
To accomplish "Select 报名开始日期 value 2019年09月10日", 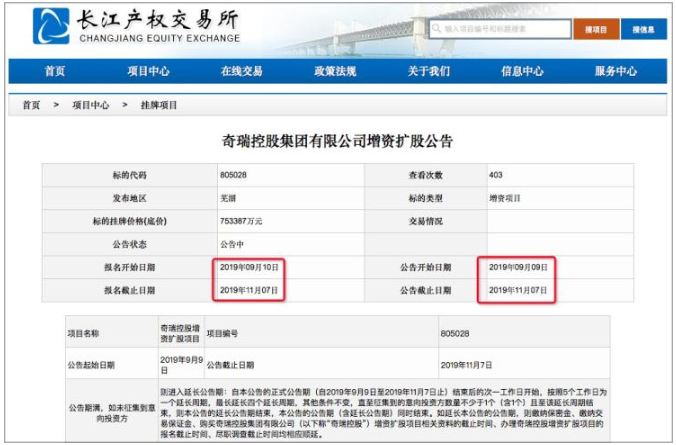I will pyautogui.click(x=249, y=267).
